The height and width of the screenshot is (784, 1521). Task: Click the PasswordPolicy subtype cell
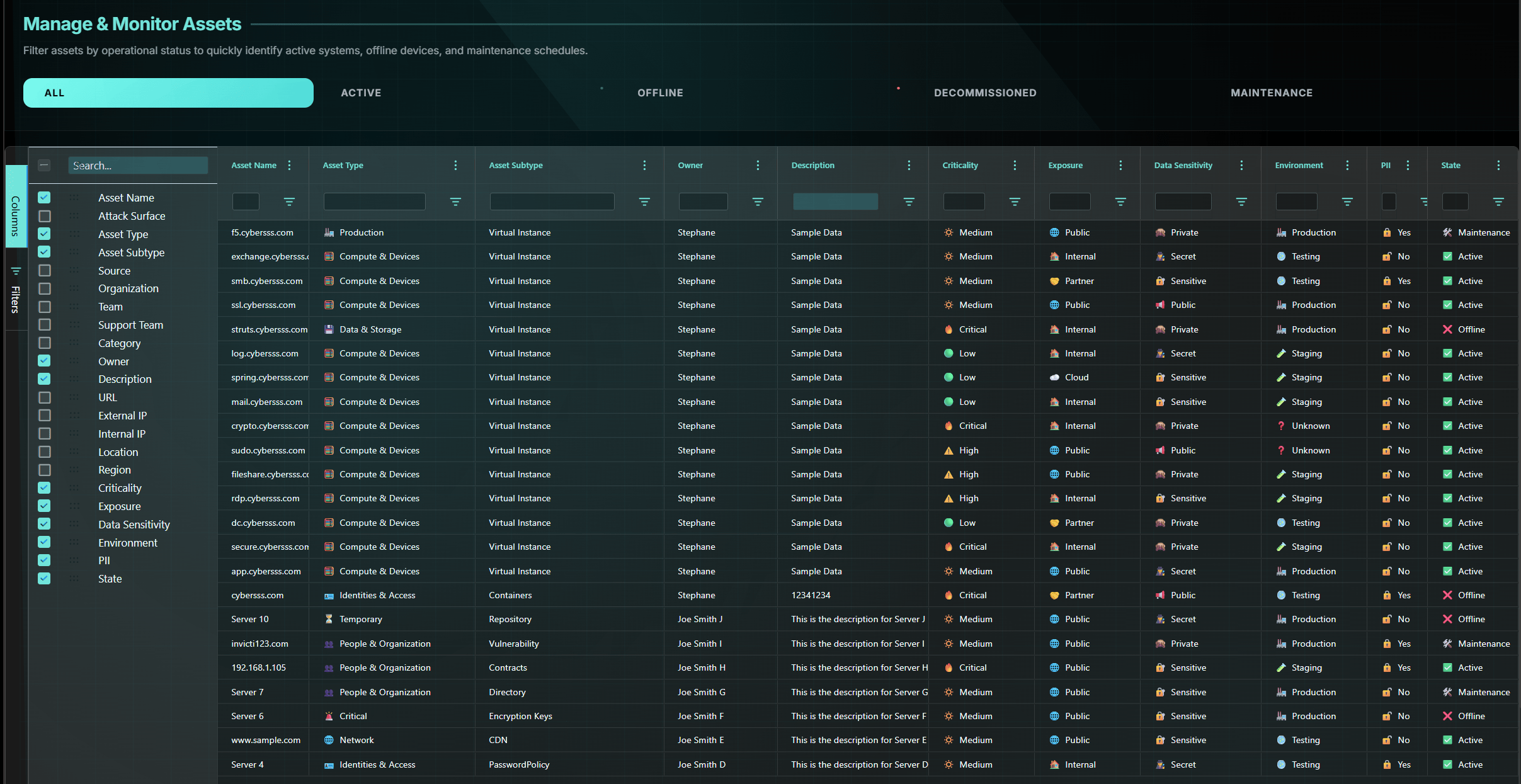pyautogui.click(x=569, y=764)
